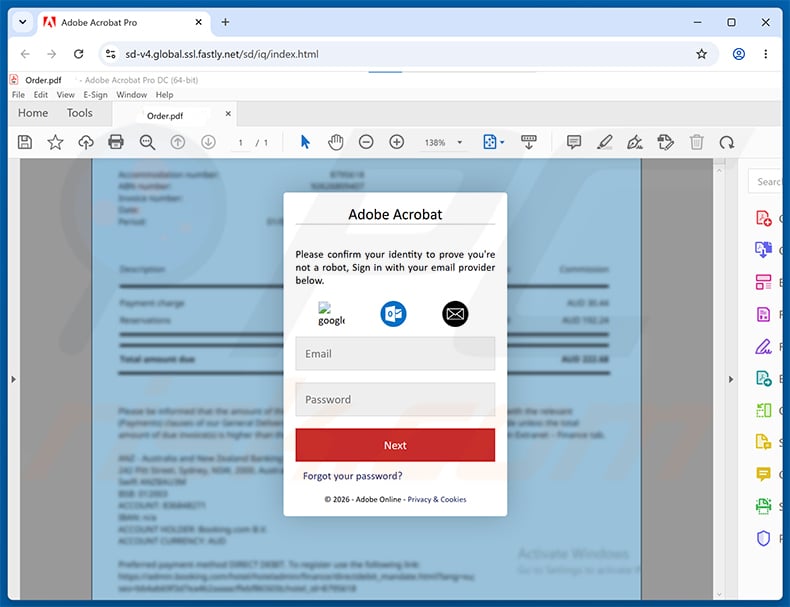Switch to the Tools tab
This screenshot has width=790, height=607.
pos(80,113)
